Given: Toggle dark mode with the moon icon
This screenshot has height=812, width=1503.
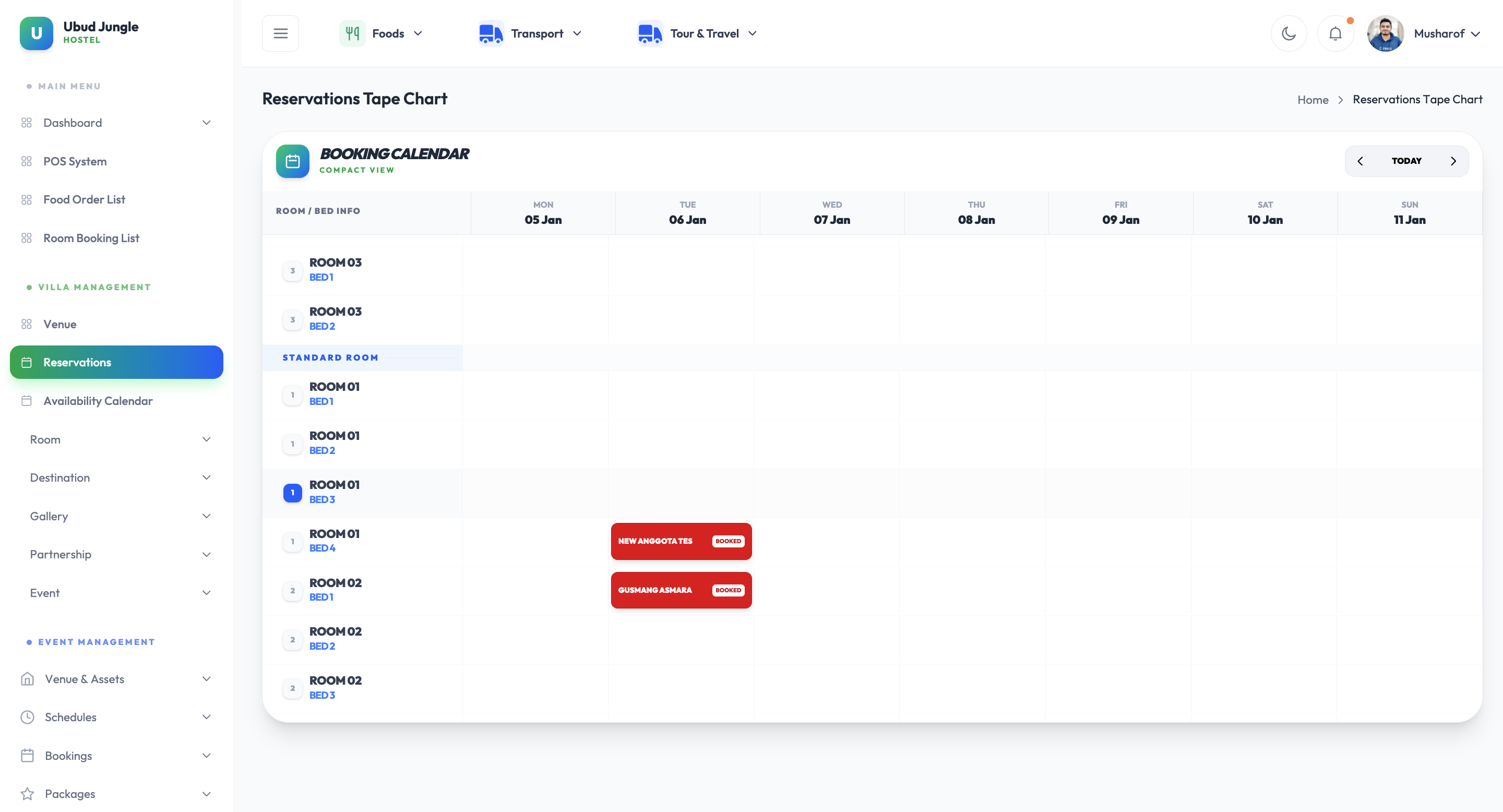Looking at the screenshot, I should click(x=1289, y=33).
